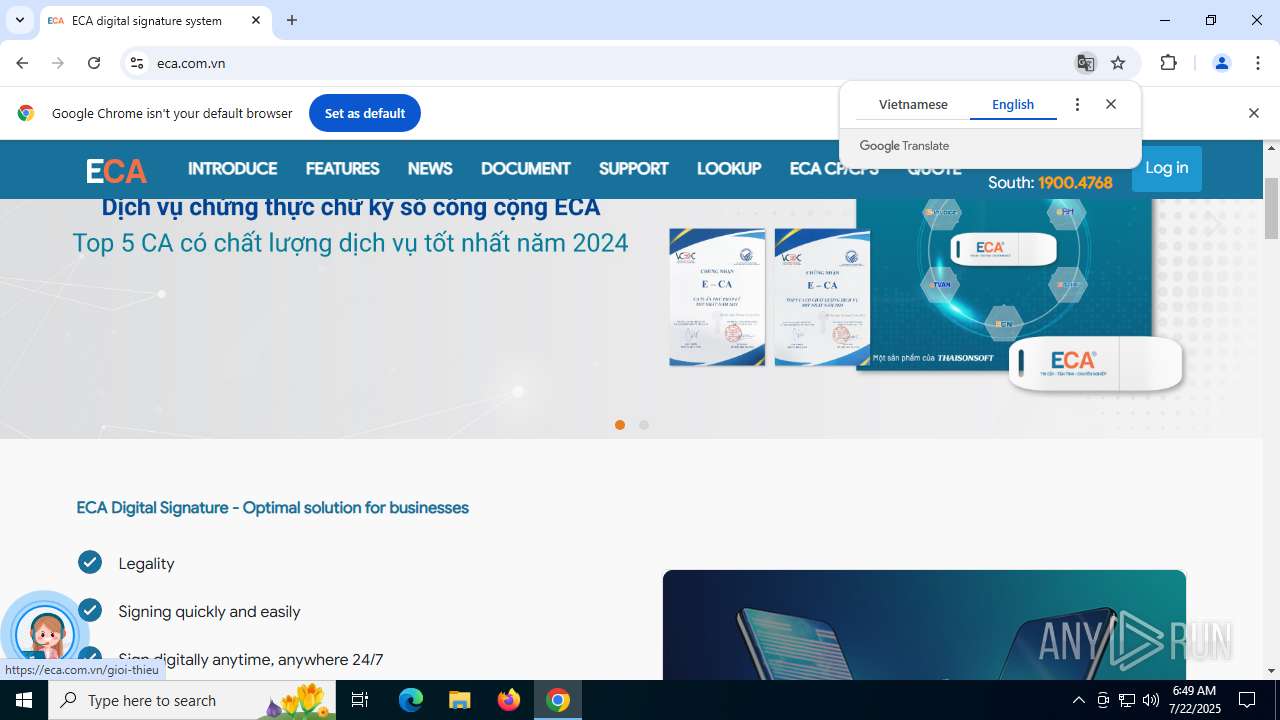
Task: Open Translate options three-dot menu
Action: (x=1077, y=104)
